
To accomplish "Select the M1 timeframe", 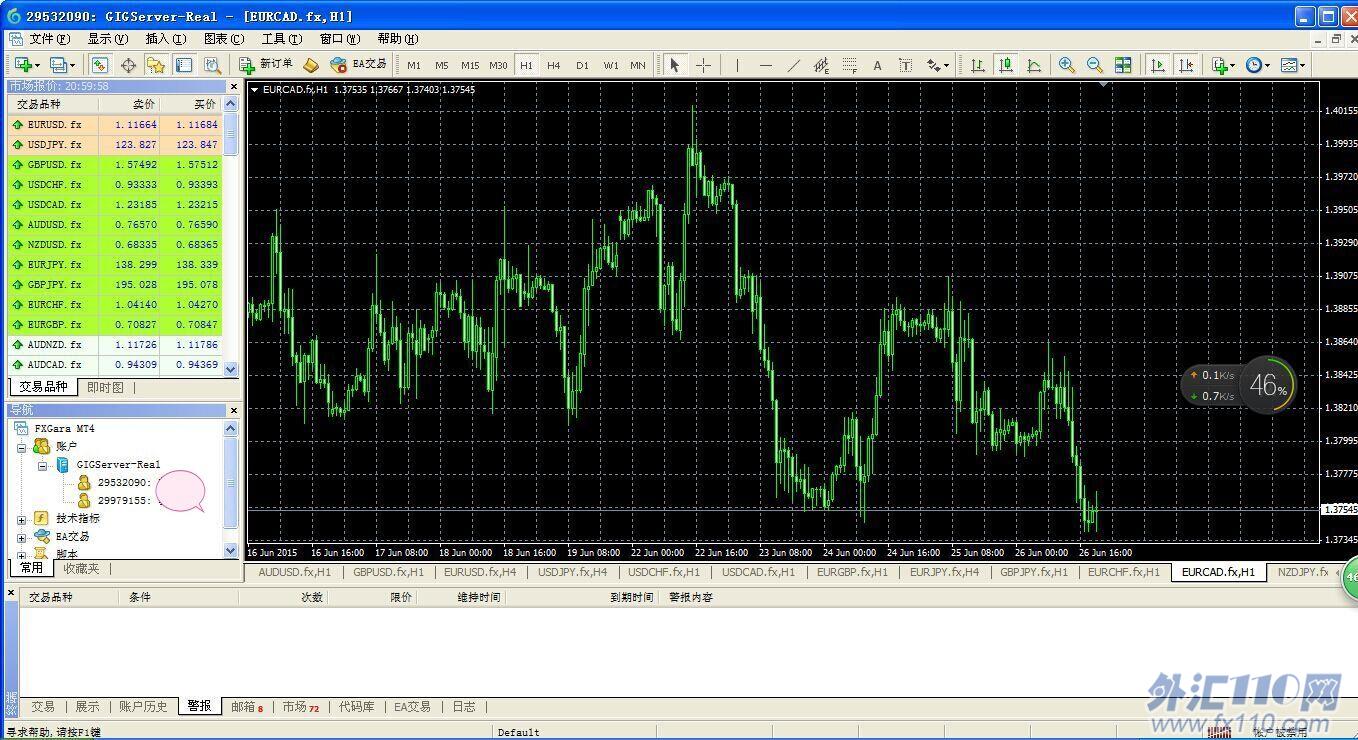I will [414, 65].
